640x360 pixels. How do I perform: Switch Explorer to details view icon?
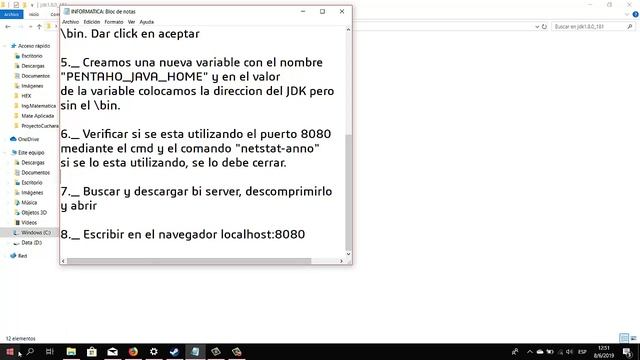[x=624, y=338]
